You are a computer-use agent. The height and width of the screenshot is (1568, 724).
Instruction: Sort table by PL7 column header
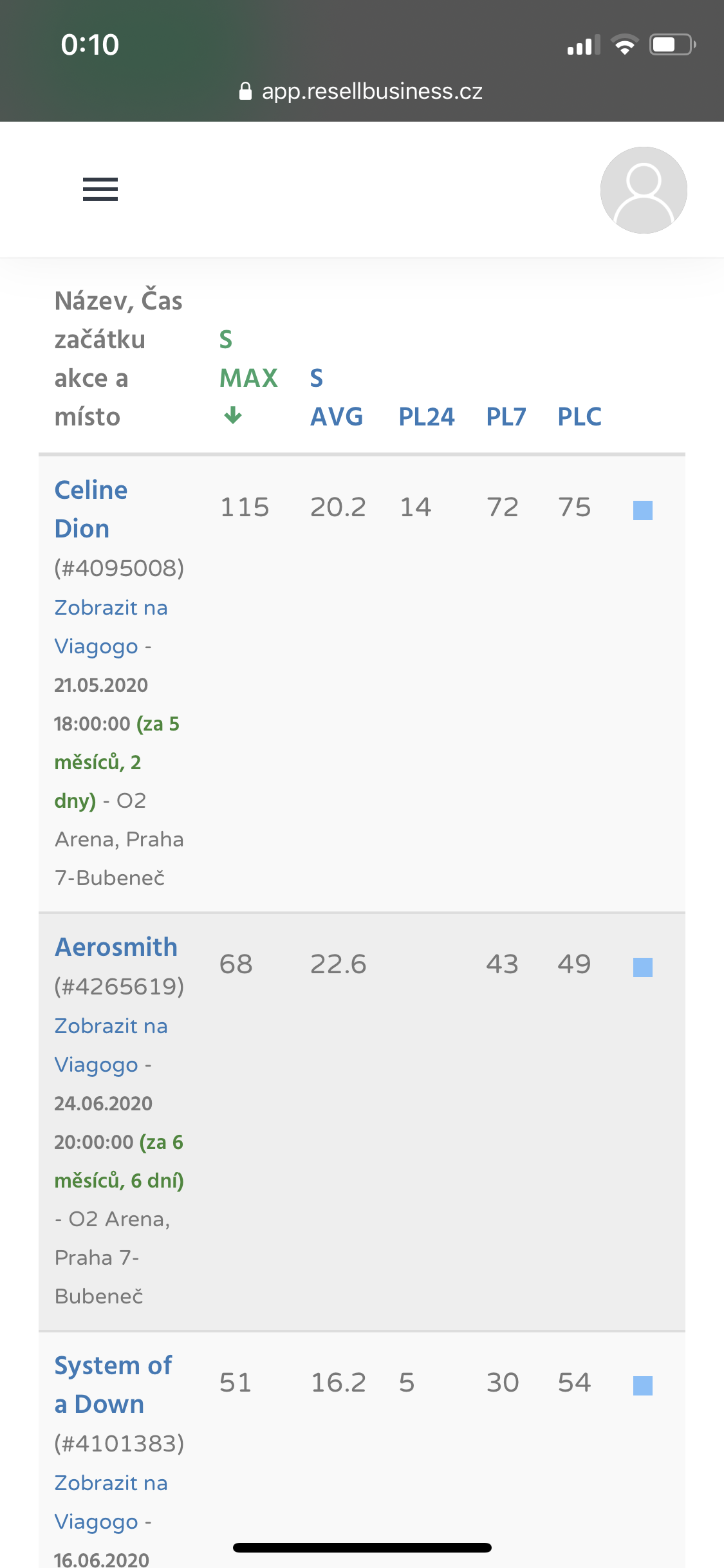[506, 416]
